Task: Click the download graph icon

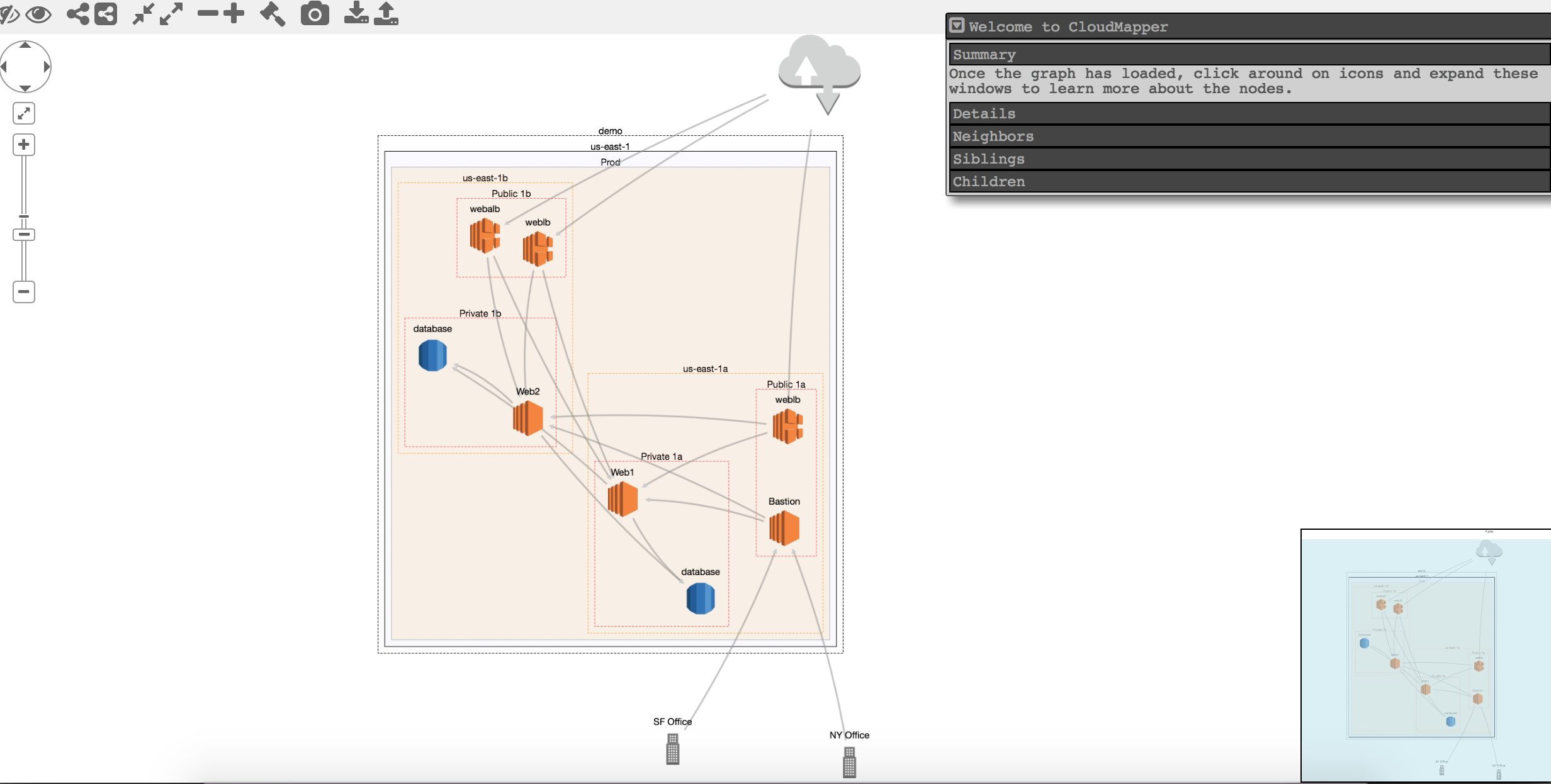Action: click(356, 14)
